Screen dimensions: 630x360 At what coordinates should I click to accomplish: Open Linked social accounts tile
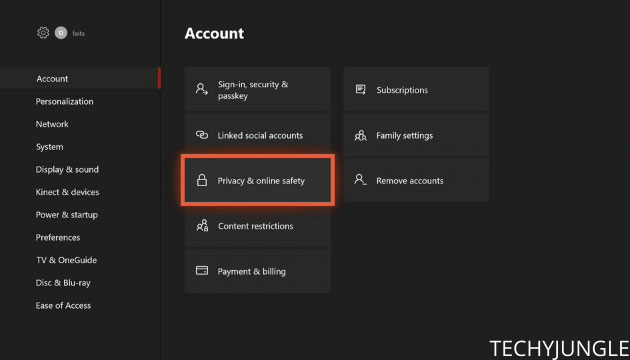pyautogui.click(x=258, y=135)
